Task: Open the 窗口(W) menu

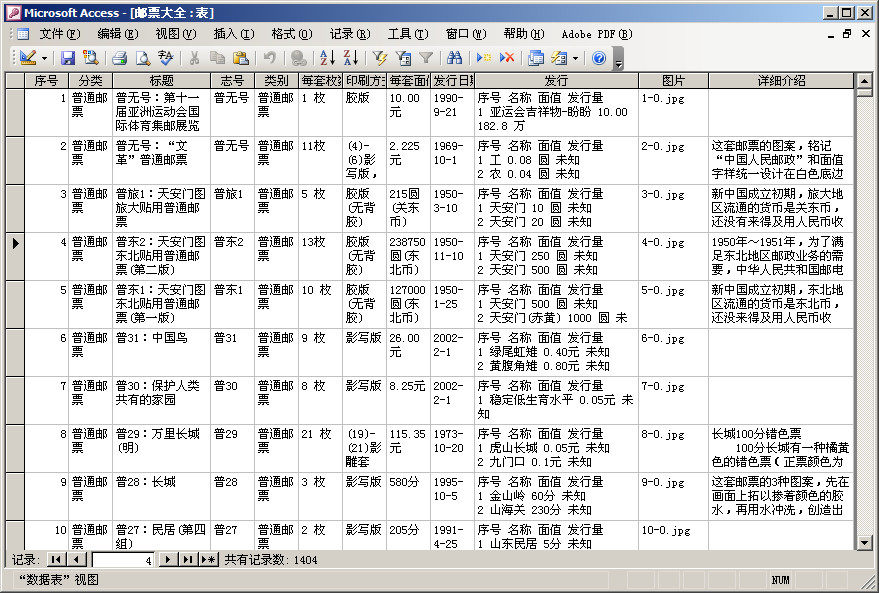Action: point(466,34)
